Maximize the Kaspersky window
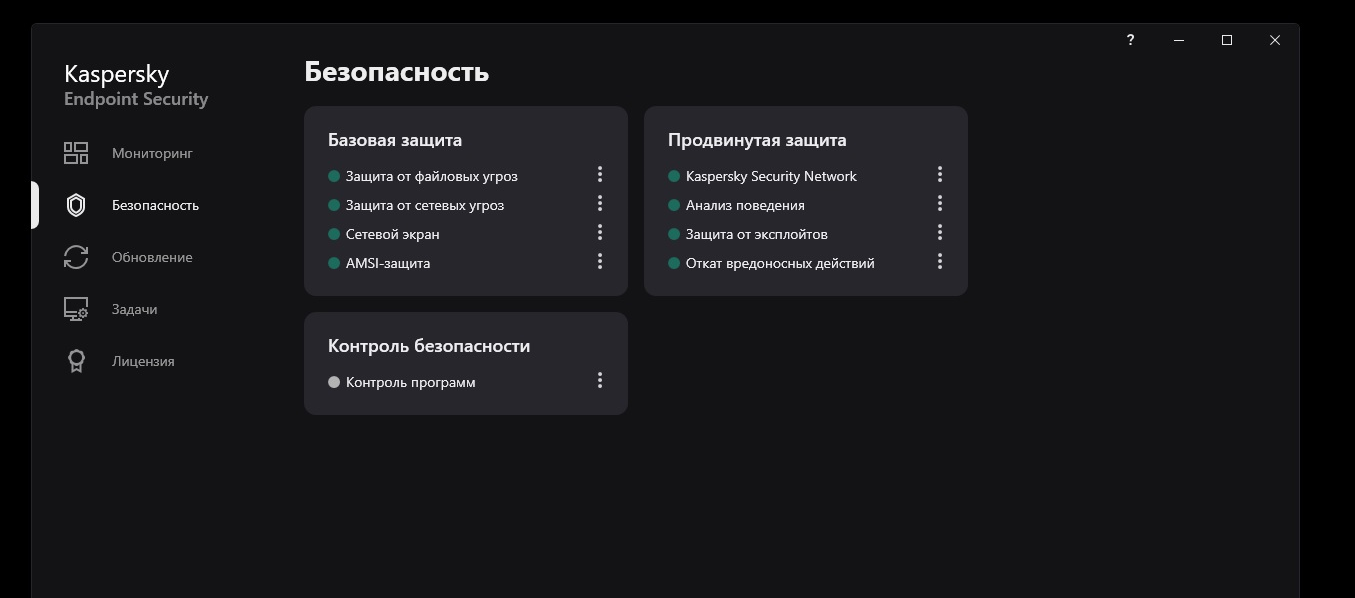Screen dimensions: 1355x598 tap(1227, 40)
